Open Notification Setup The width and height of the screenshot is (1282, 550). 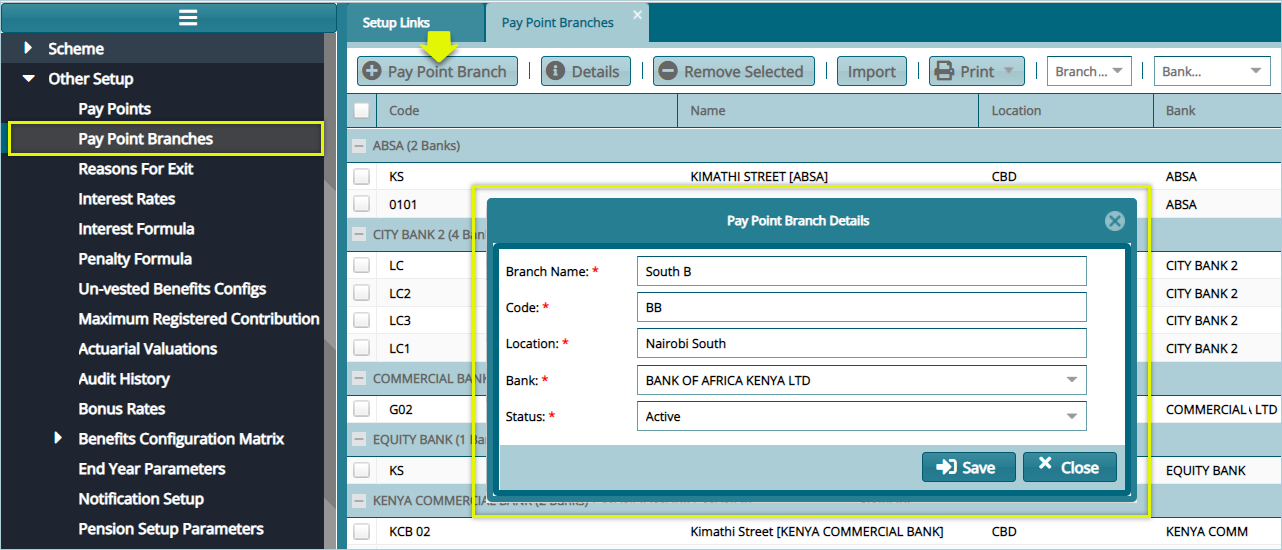pos(141,499)
